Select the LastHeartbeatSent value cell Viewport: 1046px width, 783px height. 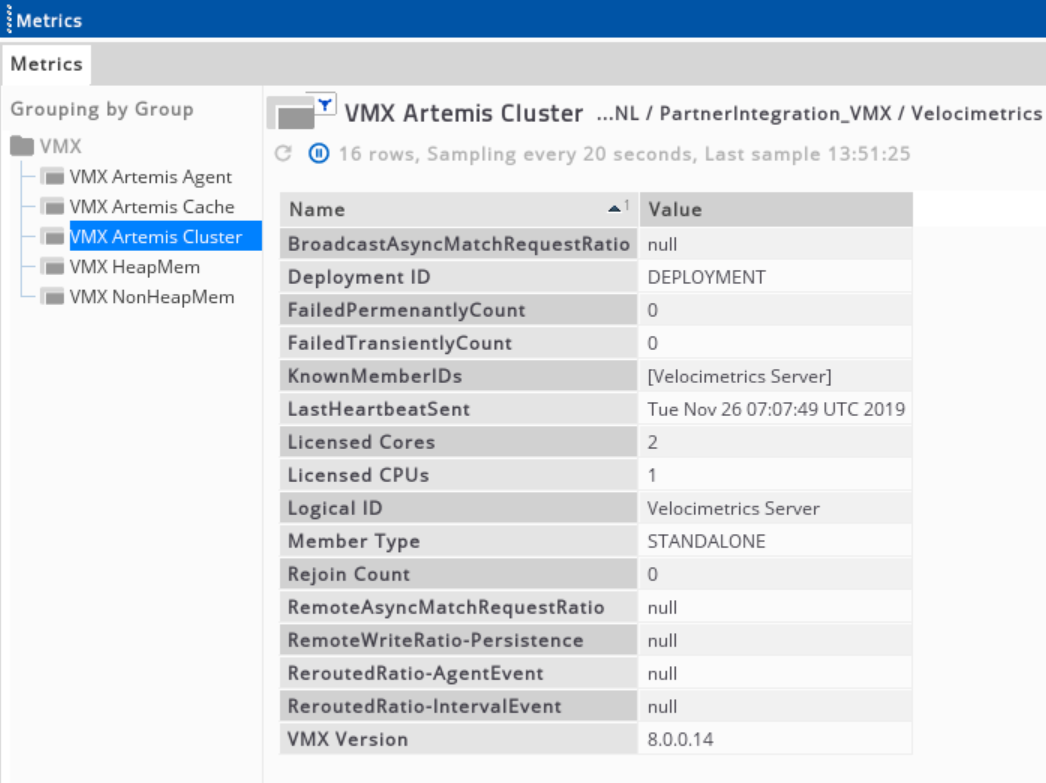[x=775, y=409]
